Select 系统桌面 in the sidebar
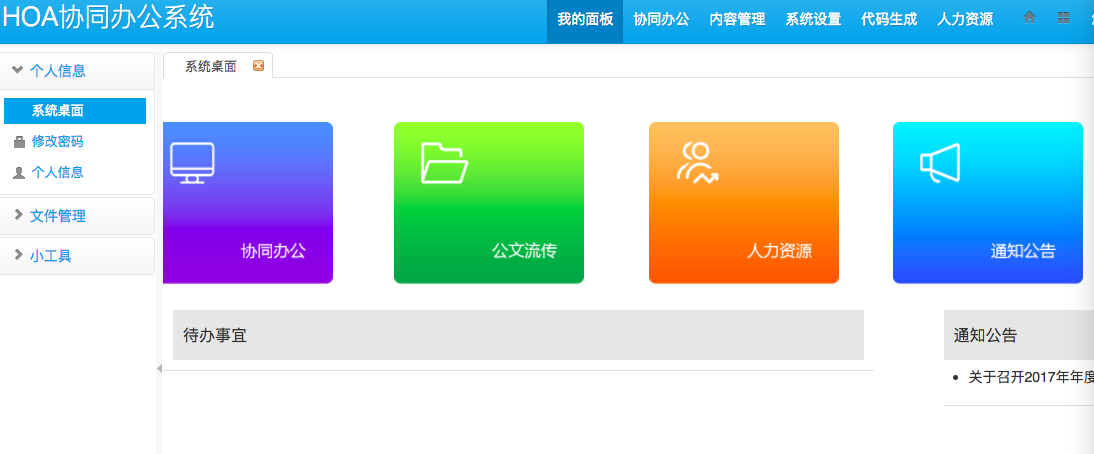 coord(58,111)
